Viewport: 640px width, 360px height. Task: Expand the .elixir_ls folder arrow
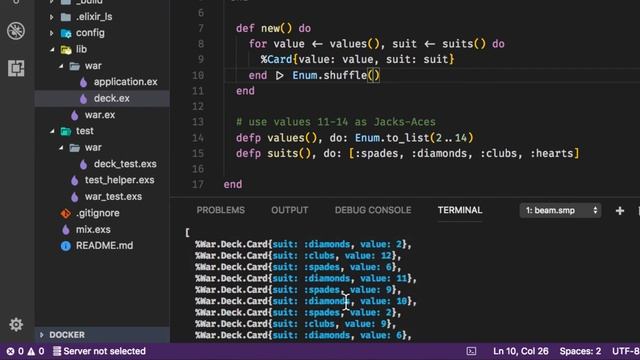click(x=52, y=17)
